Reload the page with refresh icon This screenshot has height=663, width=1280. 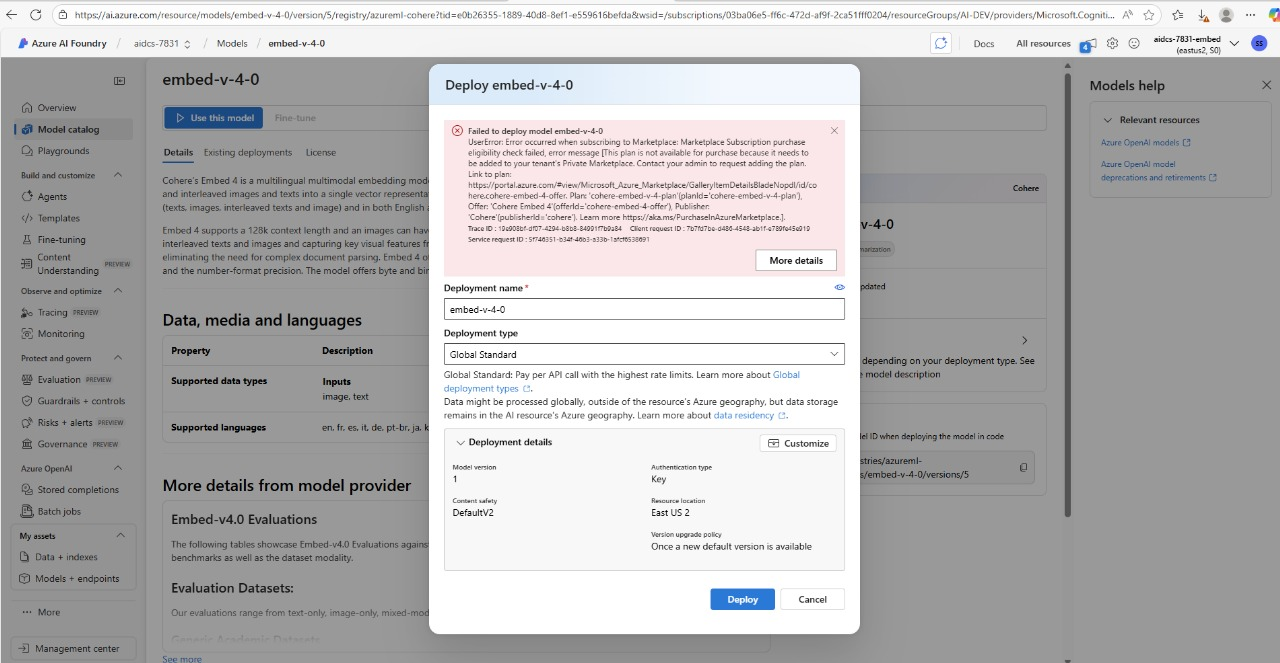pyautogui.click(x=37, y=15)
